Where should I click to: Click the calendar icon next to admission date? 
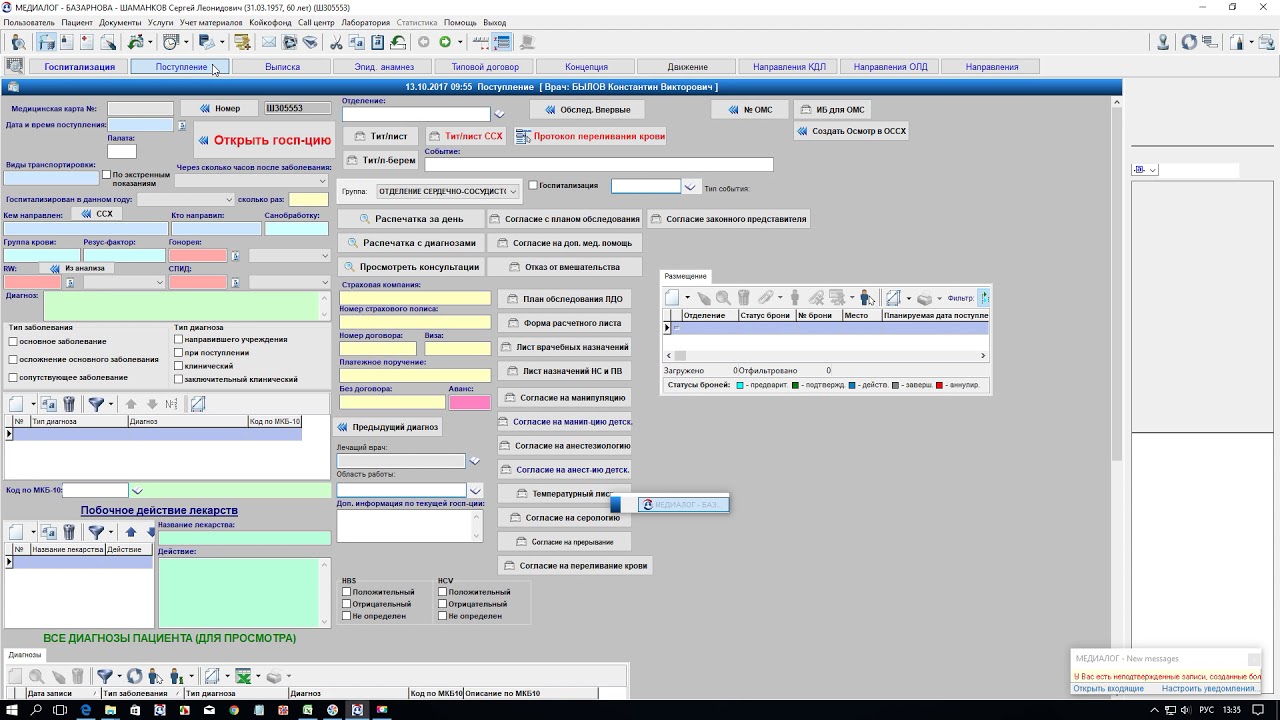(x=182, y=126)
